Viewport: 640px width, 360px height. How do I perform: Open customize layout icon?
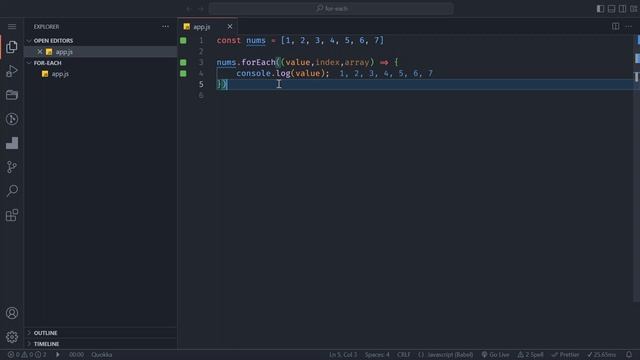(x=633, y=9)
